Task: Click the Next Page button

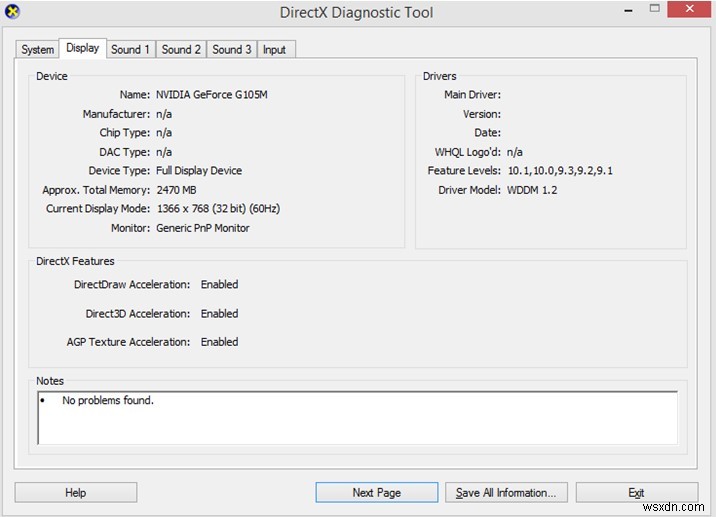Action: (377, 492)
